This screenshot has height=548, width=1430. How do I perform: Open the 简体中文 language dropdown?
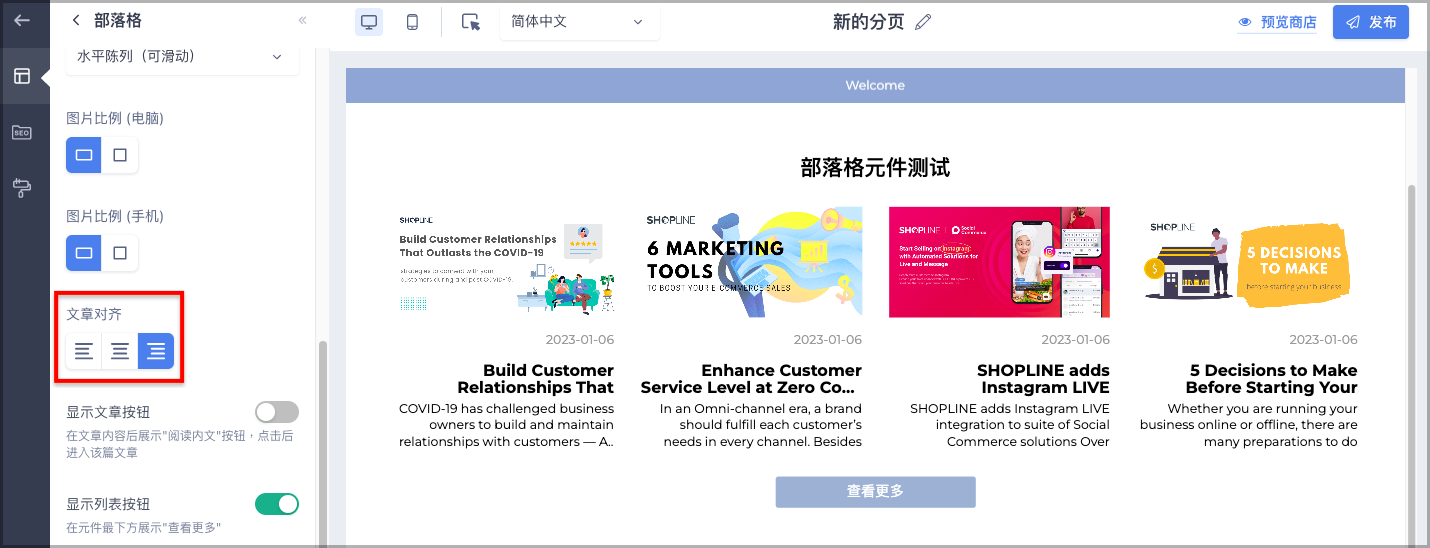click(579, 22)
